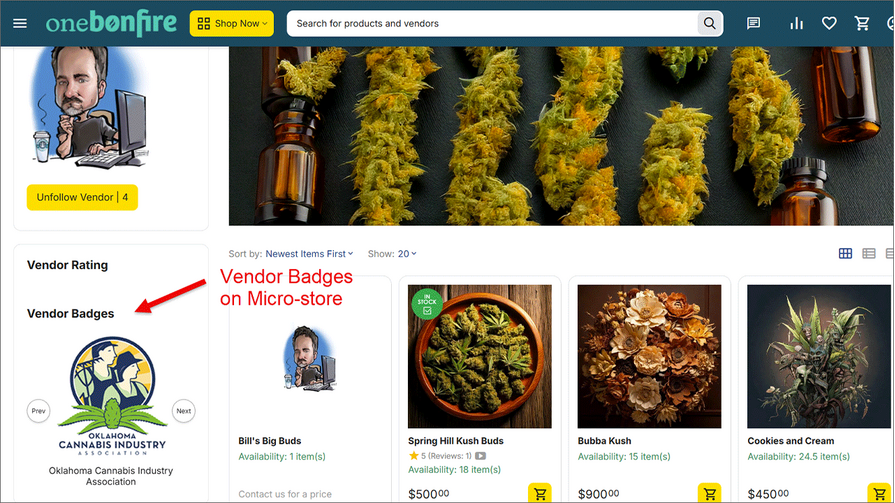This screenshot has height=503, width=895.
Task: Switch to grid view layout
Action: [x=845, y=254]
